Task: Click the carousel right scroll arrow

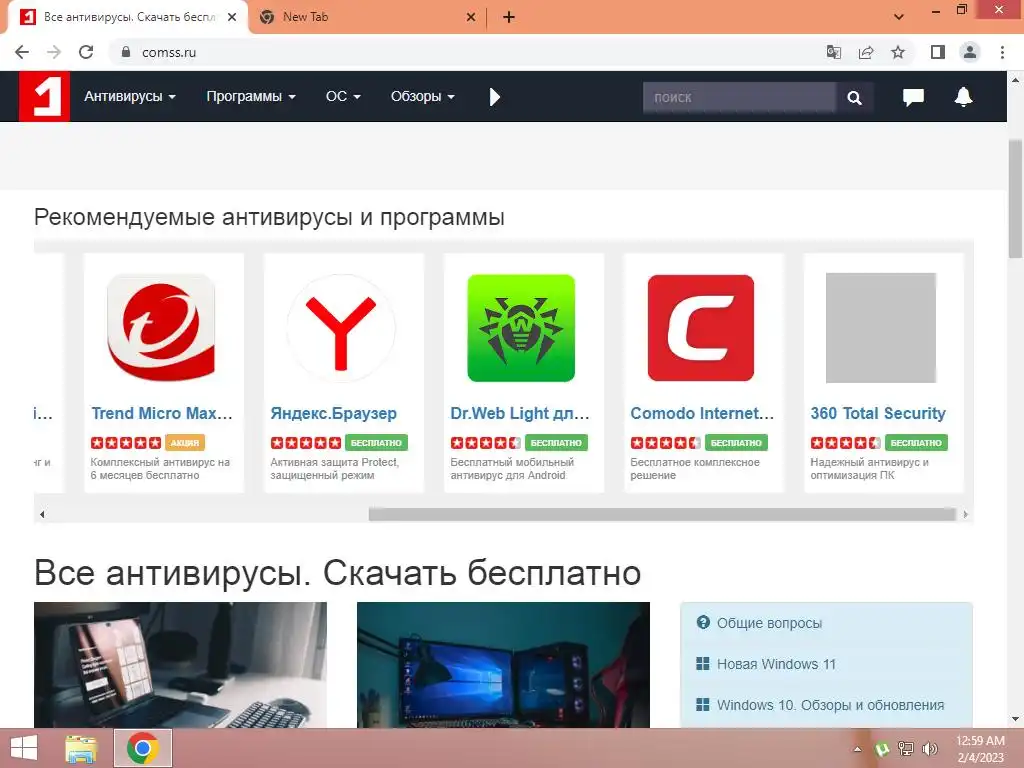Action: 965,515
